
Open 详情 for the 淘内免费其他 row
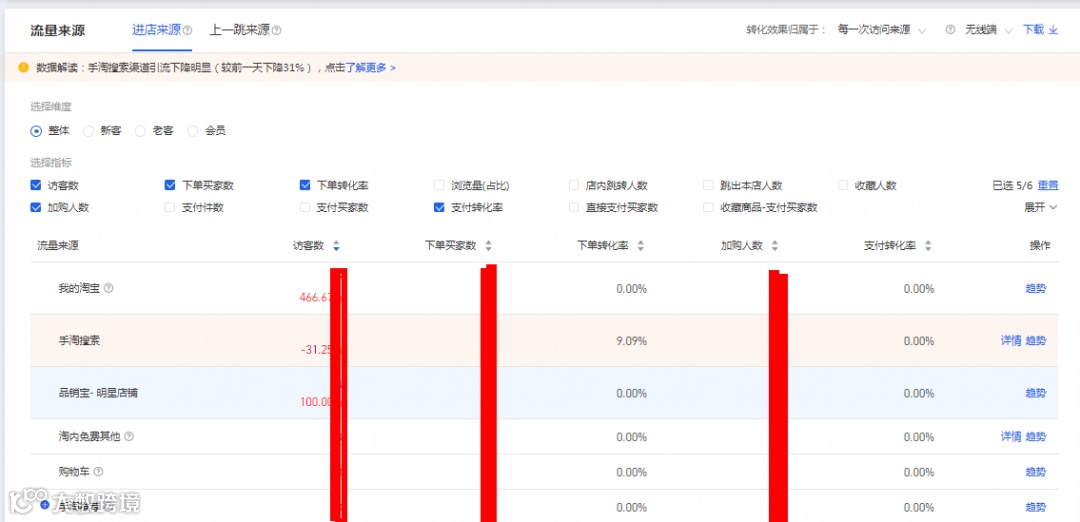(x=1011, y=437)
